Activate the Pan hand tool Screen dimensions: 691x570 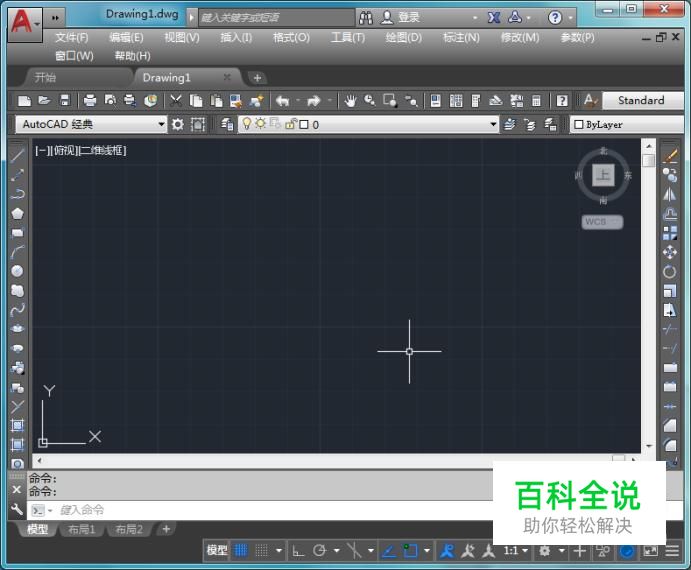[x=350, y=101]
